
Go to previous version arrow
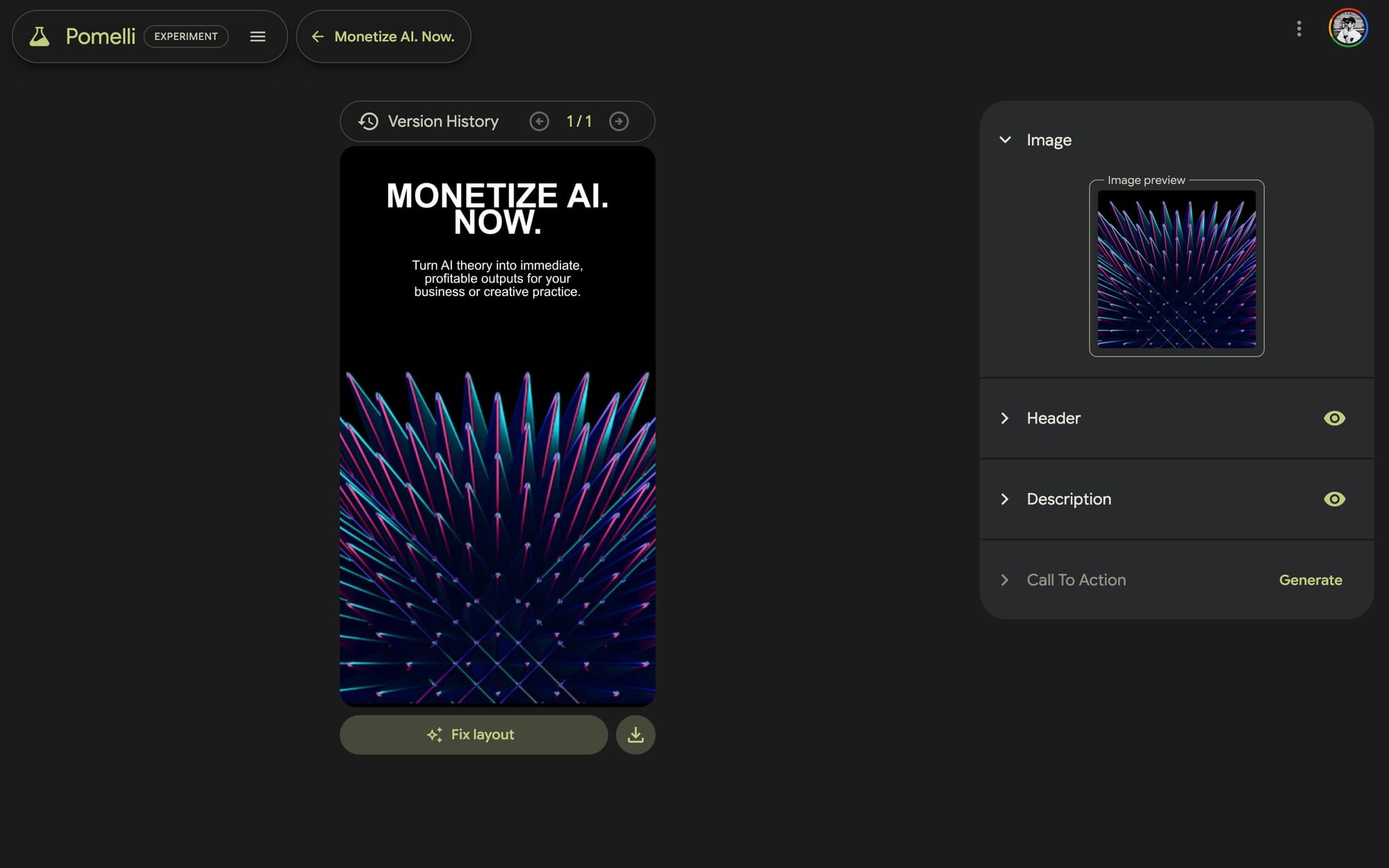pos(539,122)
